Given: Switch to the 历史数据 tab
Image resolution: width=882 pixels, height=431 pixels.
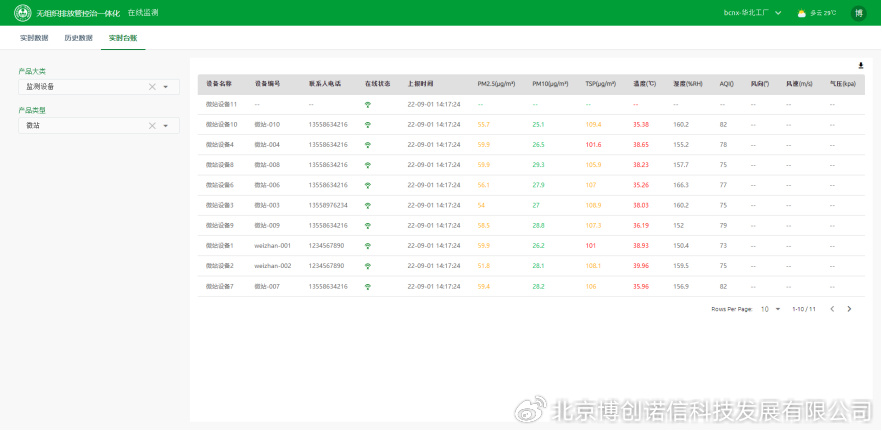Looking at the screenshot, I should [x=78, y=38].
